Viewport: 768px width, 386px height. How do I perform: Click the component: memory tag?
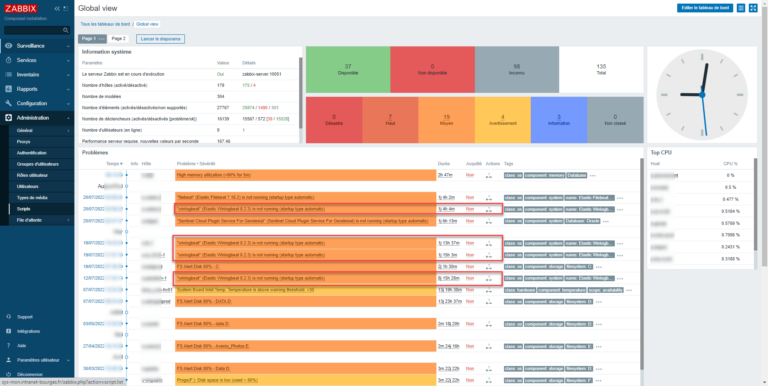[x=544, y=175]
